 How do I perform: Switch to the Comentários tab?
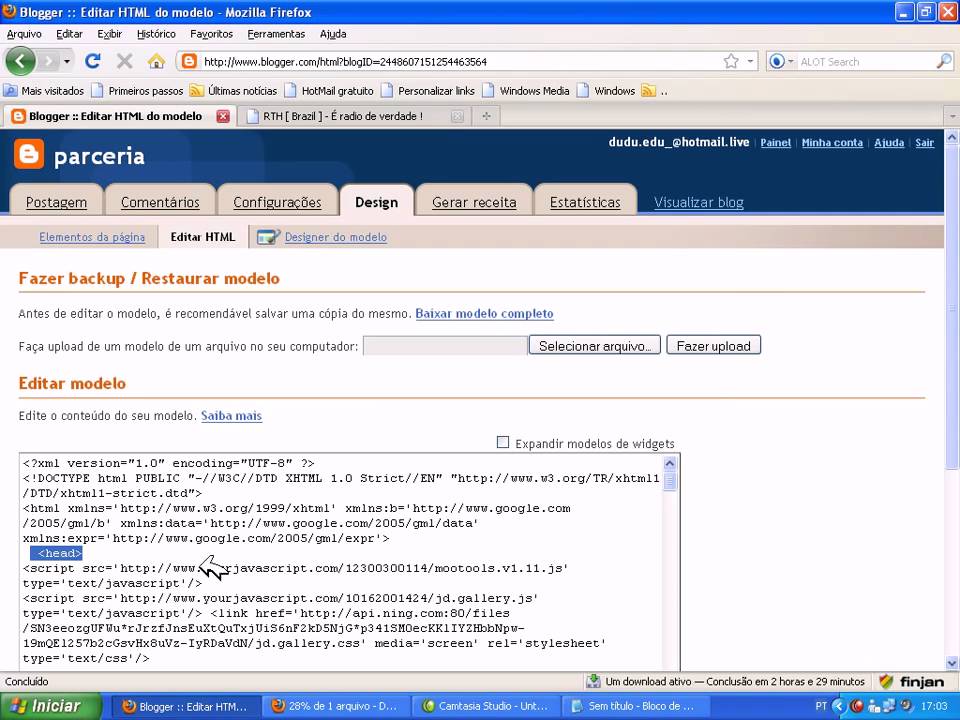coord(160,202)
